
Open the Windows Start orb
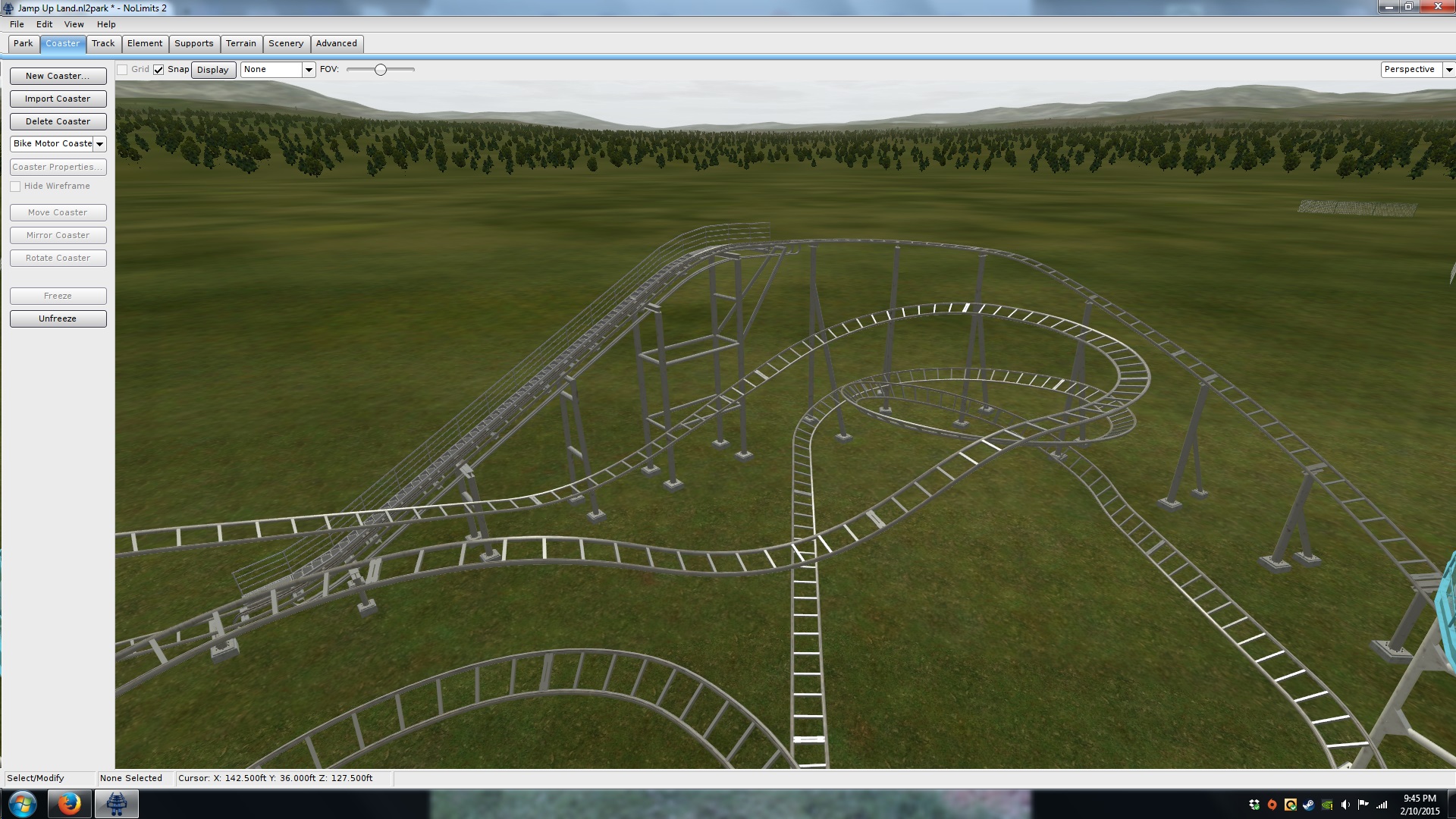22,803
